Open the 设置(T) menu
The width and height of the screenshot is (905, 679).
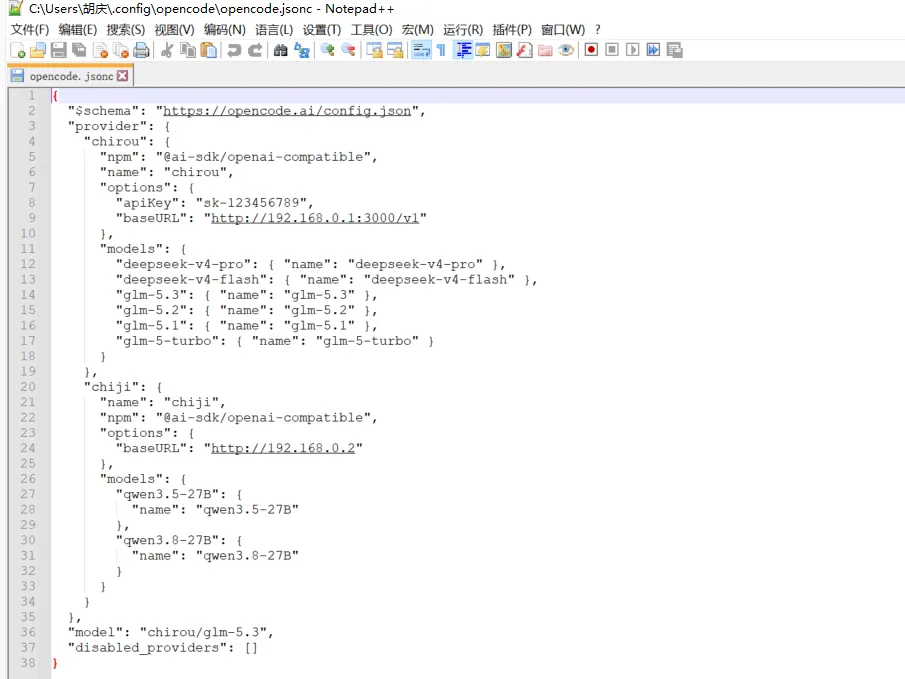pos(321,29)
